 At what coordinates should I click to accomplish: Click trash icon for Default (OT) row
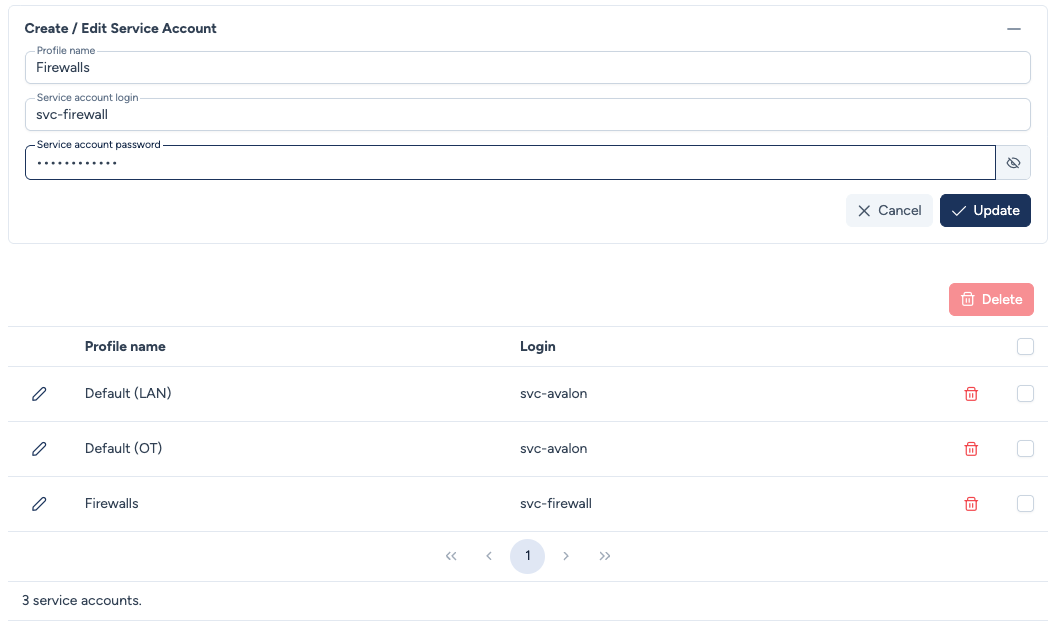click(x=970, y=449)
